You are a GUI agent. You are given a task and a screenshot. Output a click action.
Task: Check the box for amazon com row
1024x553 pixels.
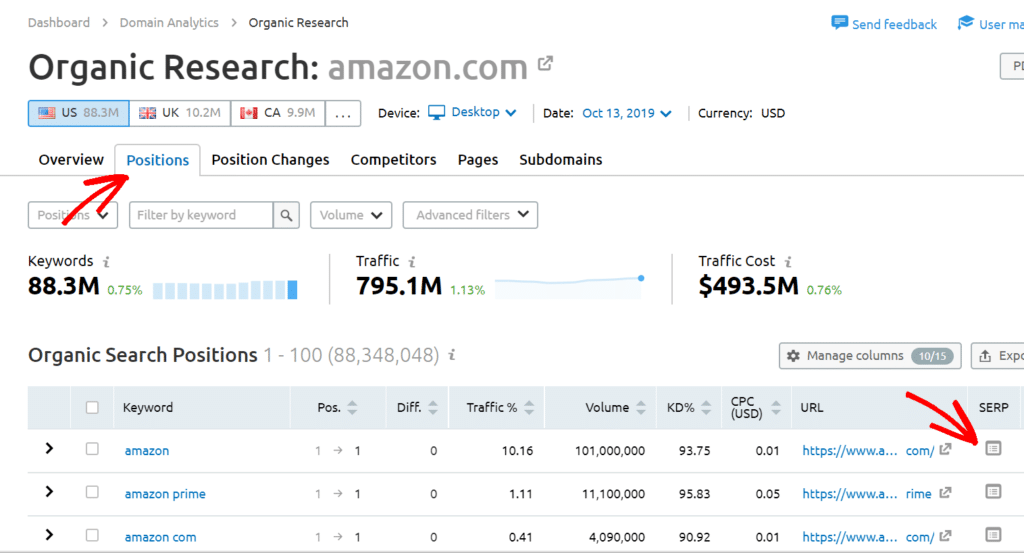pos(92,535)
